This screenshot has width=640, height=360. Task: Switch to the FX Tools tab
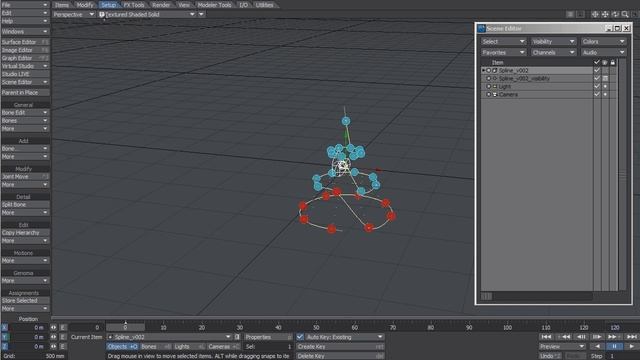[134, 5]
